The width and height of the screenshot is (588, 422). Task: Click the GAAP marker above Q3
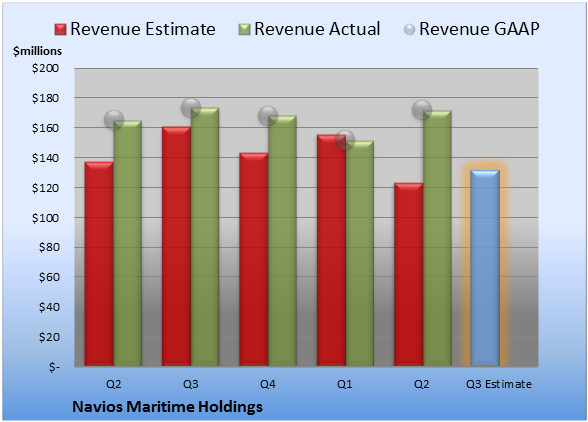pos(191,108)
